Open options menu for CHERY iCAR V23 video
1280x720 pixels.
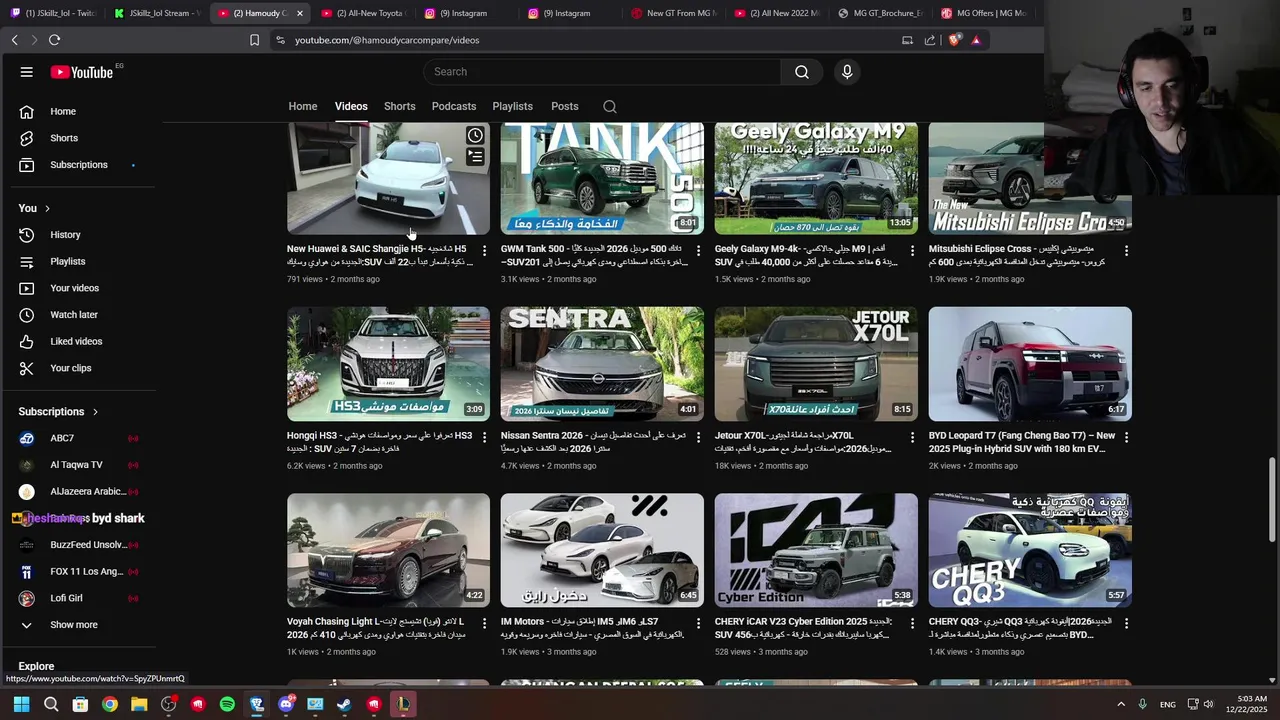(913, 623)
